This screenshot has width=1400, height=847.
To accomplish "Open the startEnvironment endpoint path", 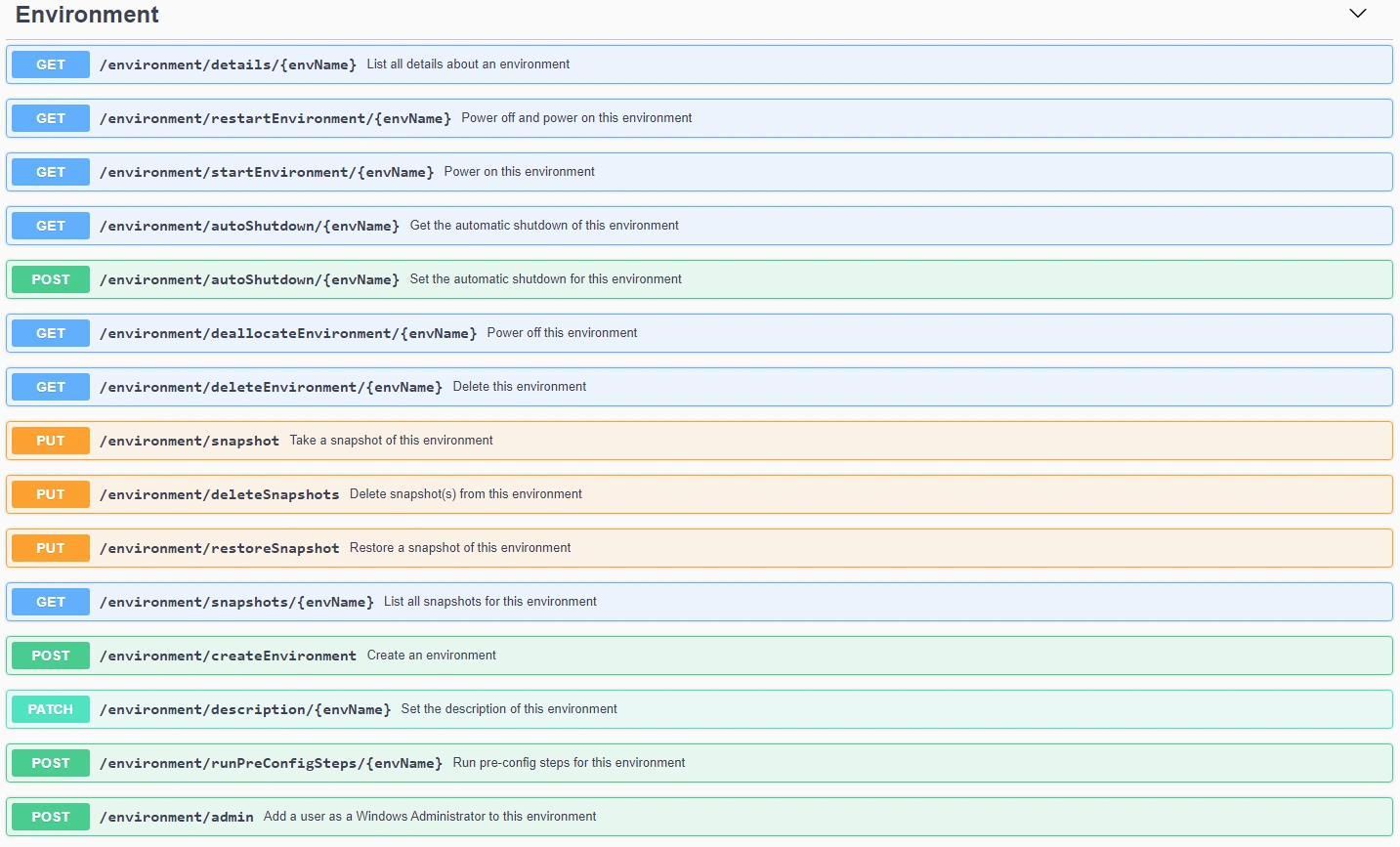I will 267,172.
